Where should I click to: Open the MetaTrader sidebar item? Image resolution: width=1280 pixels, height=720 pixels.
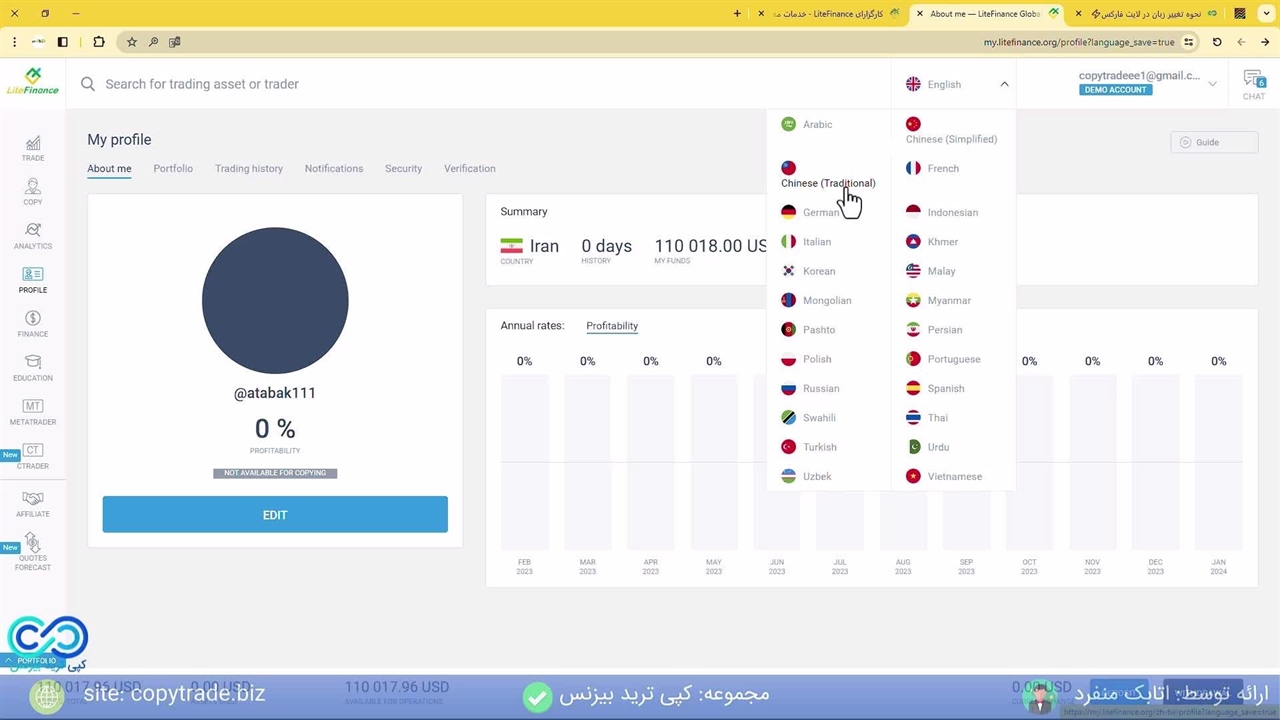[x=33, y=412]
